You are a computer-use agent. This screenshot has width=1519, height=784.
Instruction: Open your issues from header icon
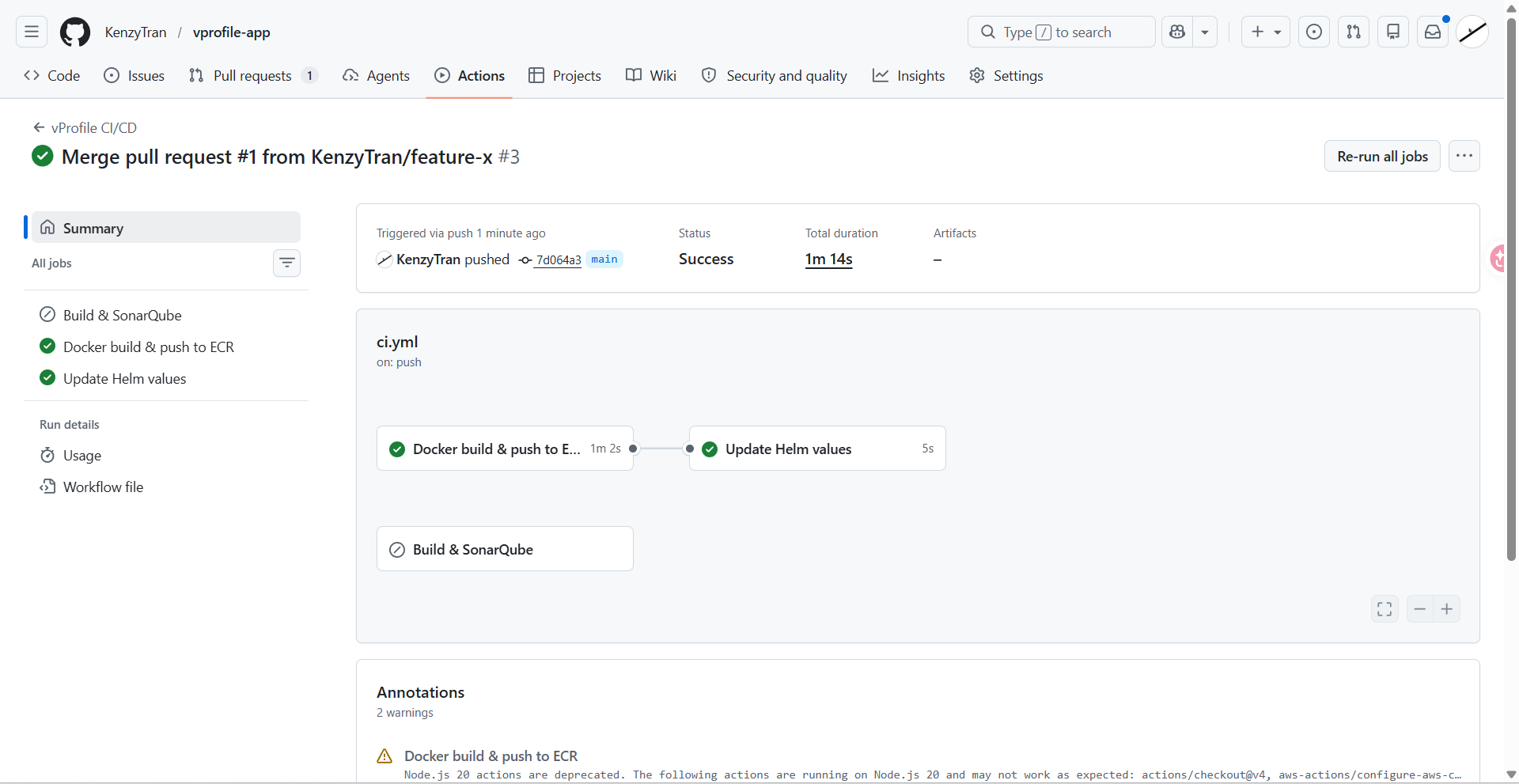coord(1314,32)
